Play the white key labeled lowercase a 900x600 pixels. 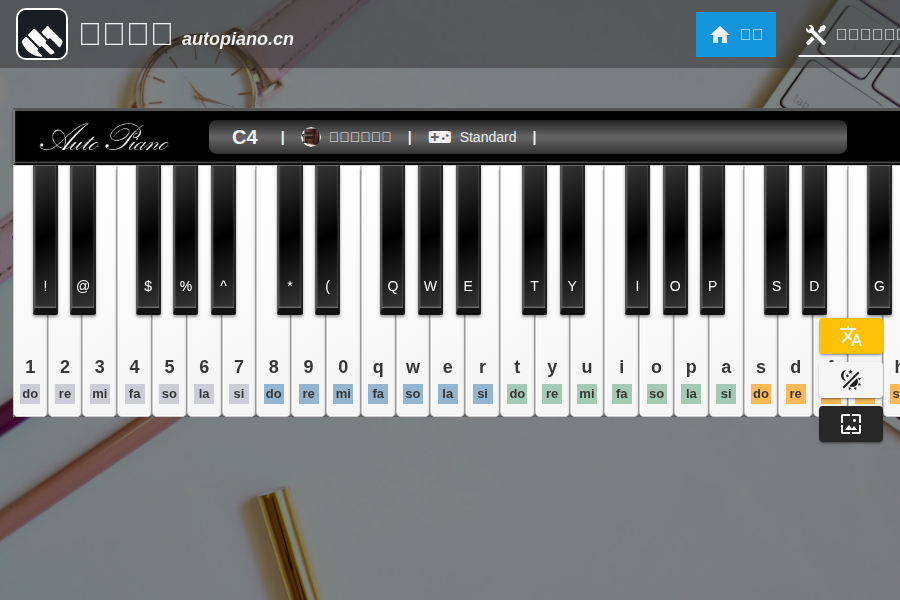726,367
